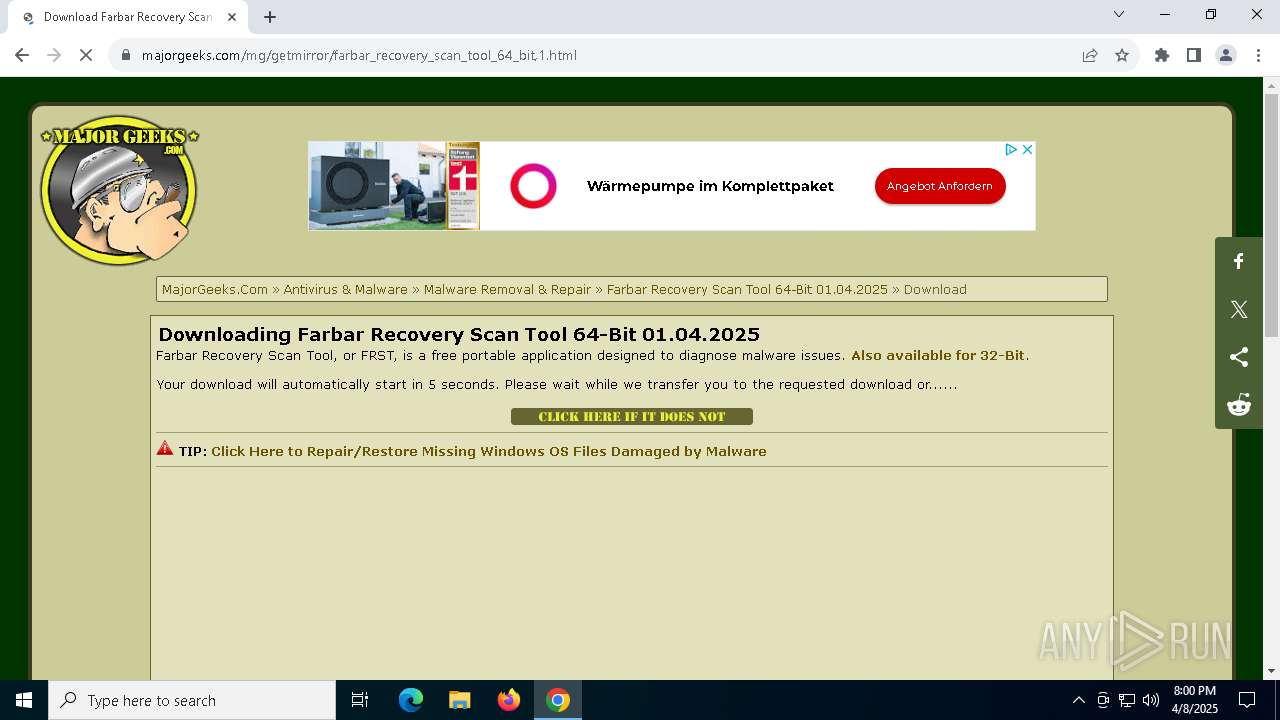The width and height of the screenshot is (1280, 720).
Task: Click the volume speaker tray icon
Action: pos(1151,700)
